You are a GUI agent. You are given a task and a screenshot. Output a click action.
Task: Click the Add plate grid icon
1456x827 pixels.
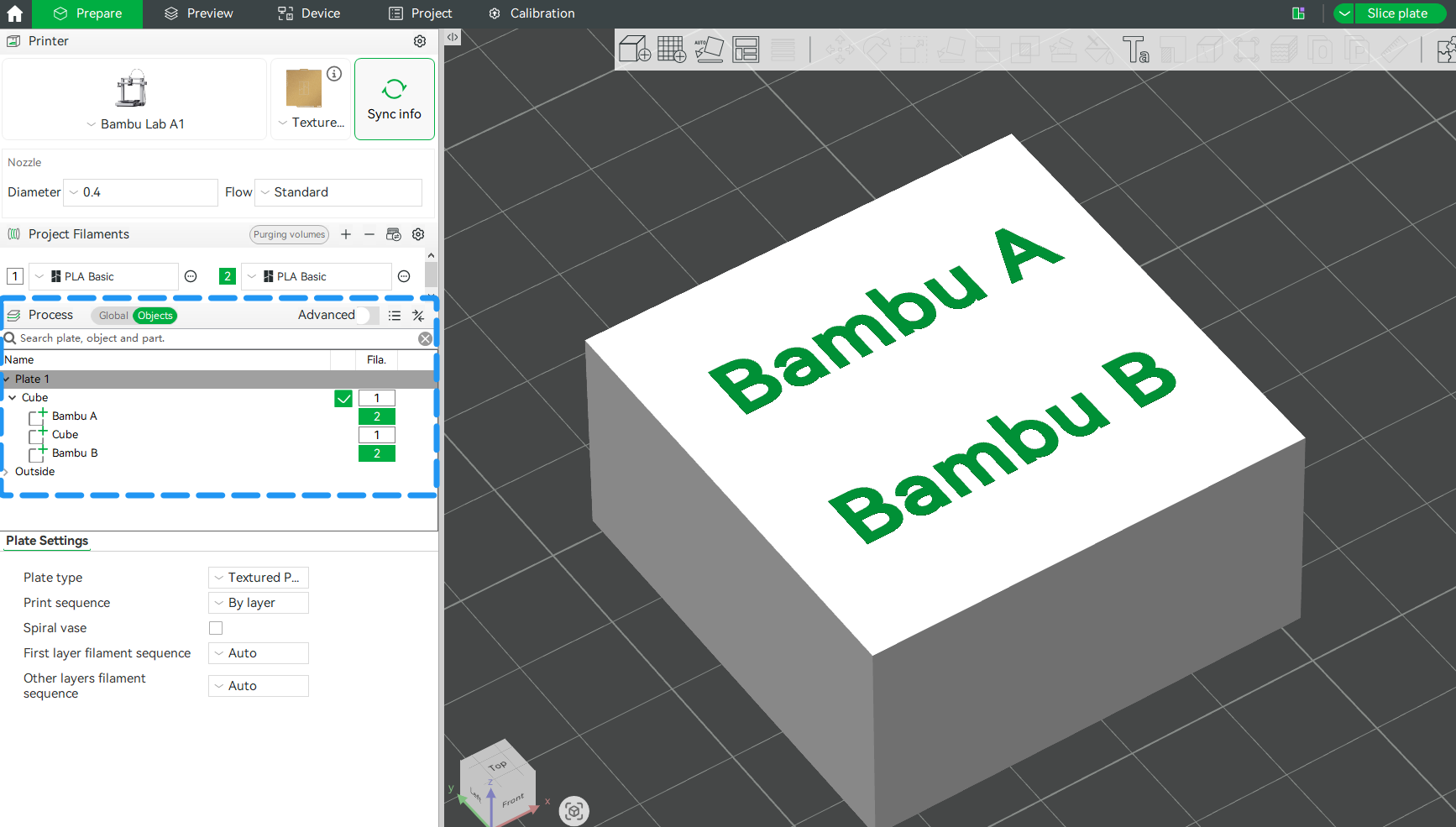click(672, 50)
